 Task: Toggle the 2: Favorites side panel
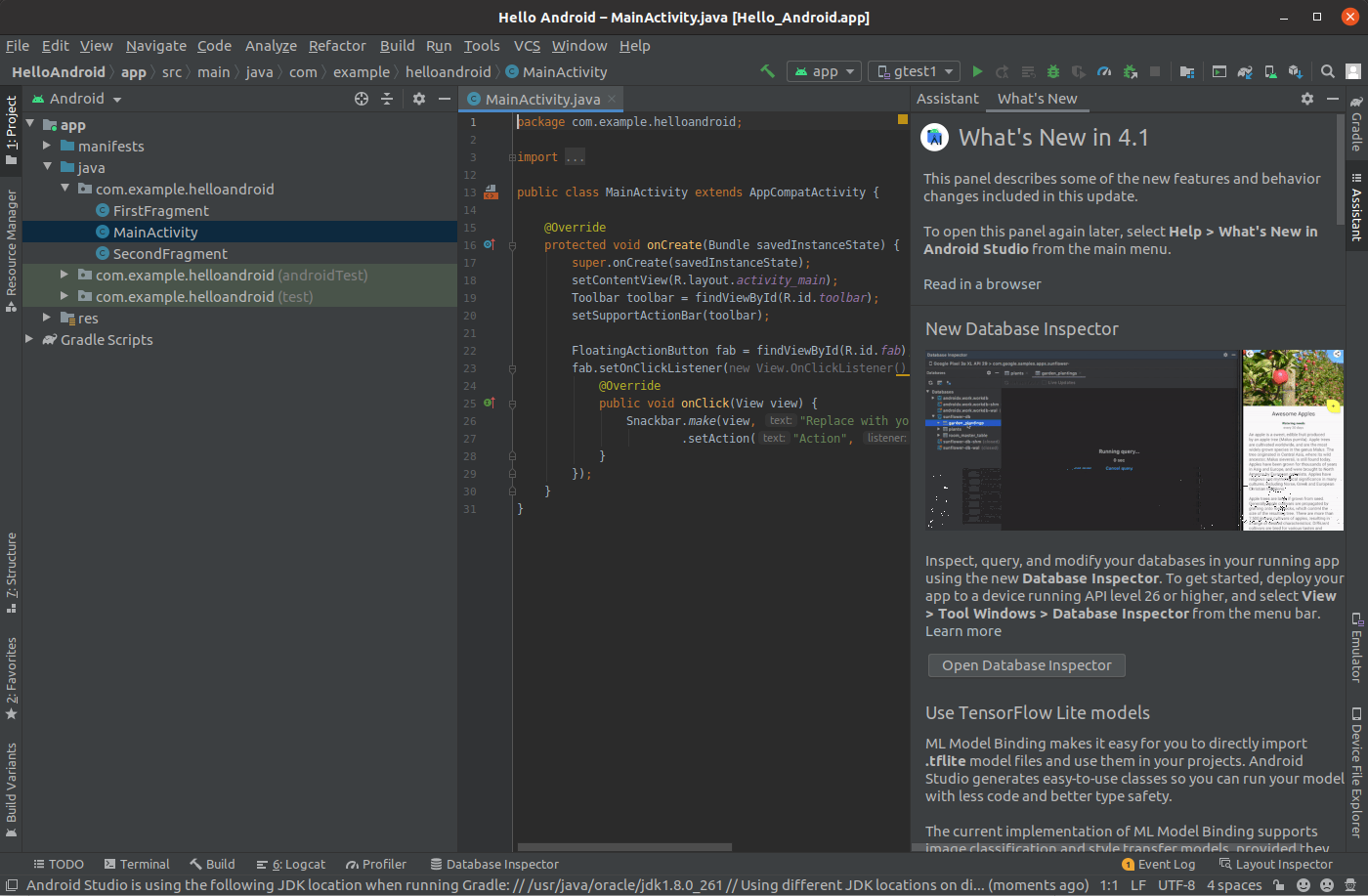[11, 678]
